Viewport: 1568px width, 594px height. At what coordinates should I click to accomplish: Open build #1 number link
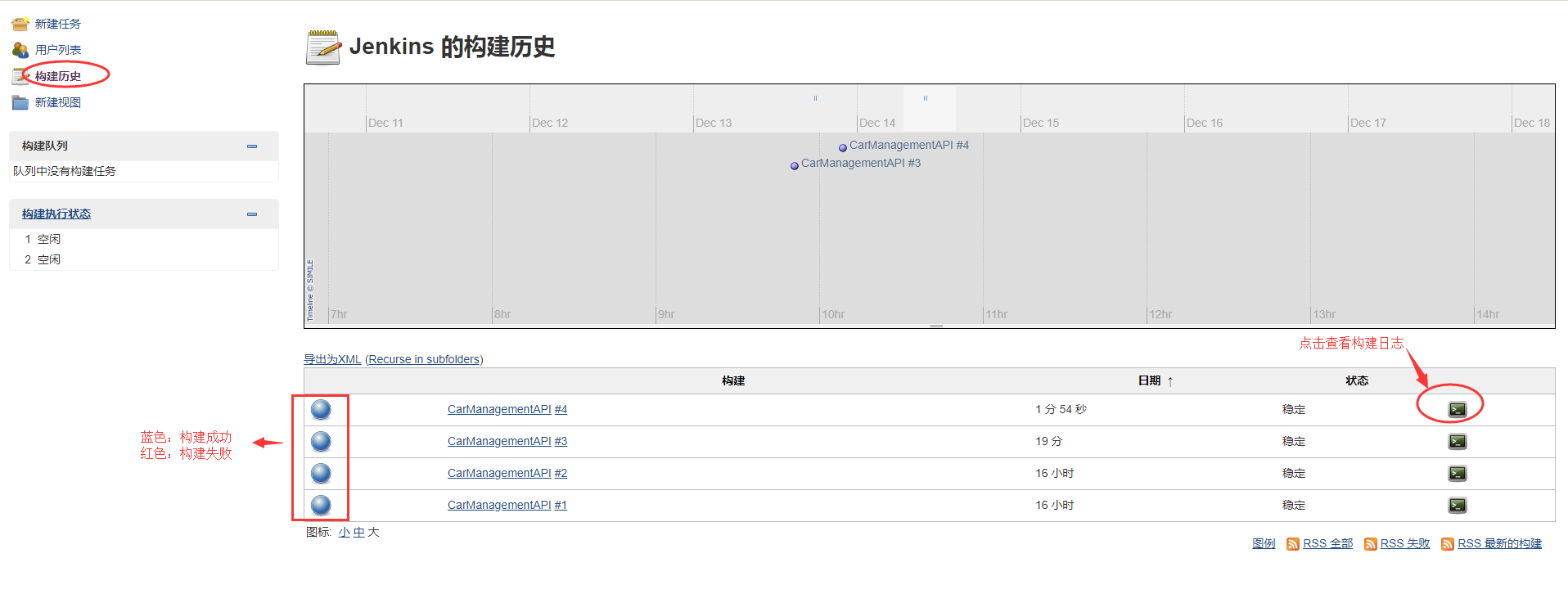pyautogui.click(x=561, y=505)
